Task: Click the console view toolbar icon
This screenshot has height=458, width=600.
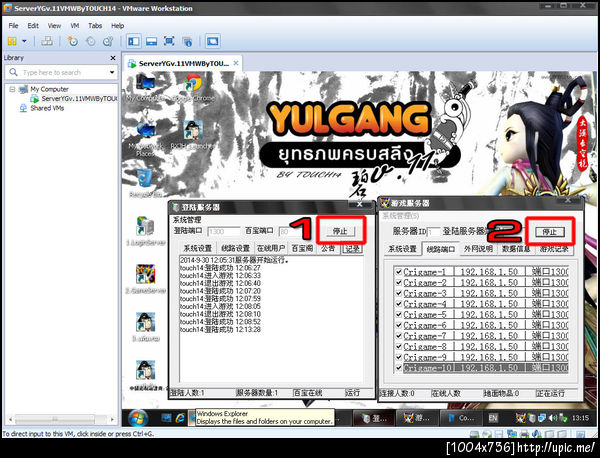Action: [x=213, y=41]
